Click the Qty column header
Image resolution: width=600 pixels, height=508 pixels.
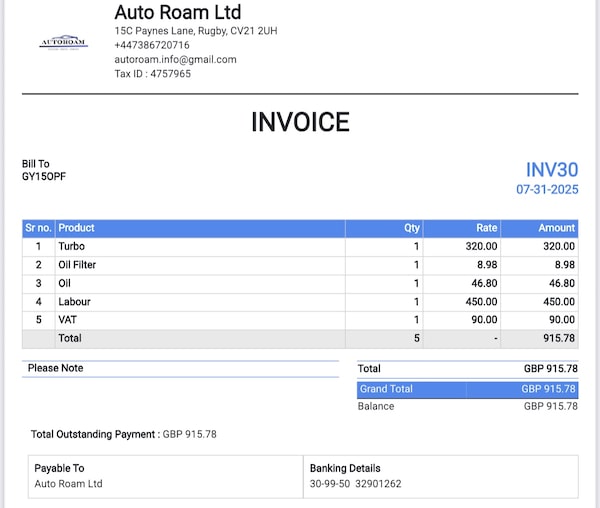411,228
